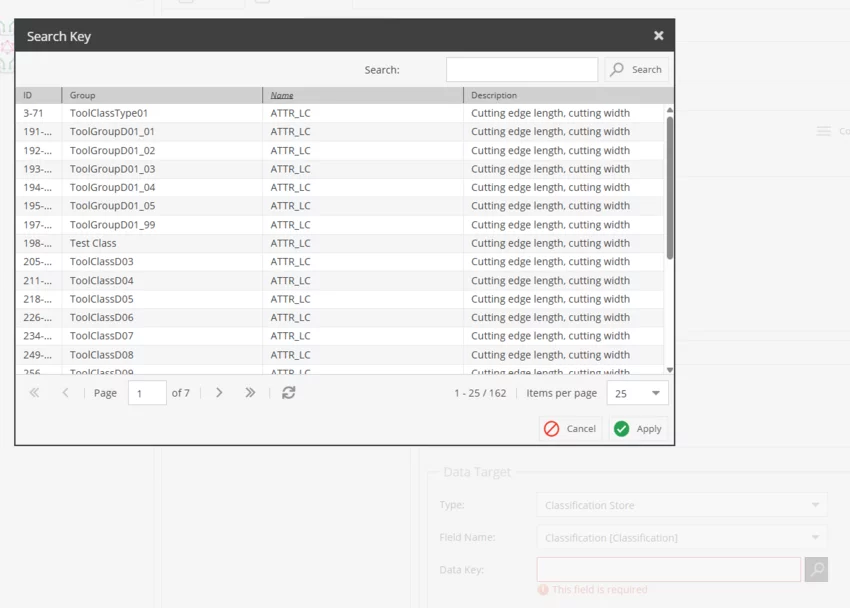Sort the table by ID column header
The width and height of the screenshot is (850, 608).
point(38,95)
